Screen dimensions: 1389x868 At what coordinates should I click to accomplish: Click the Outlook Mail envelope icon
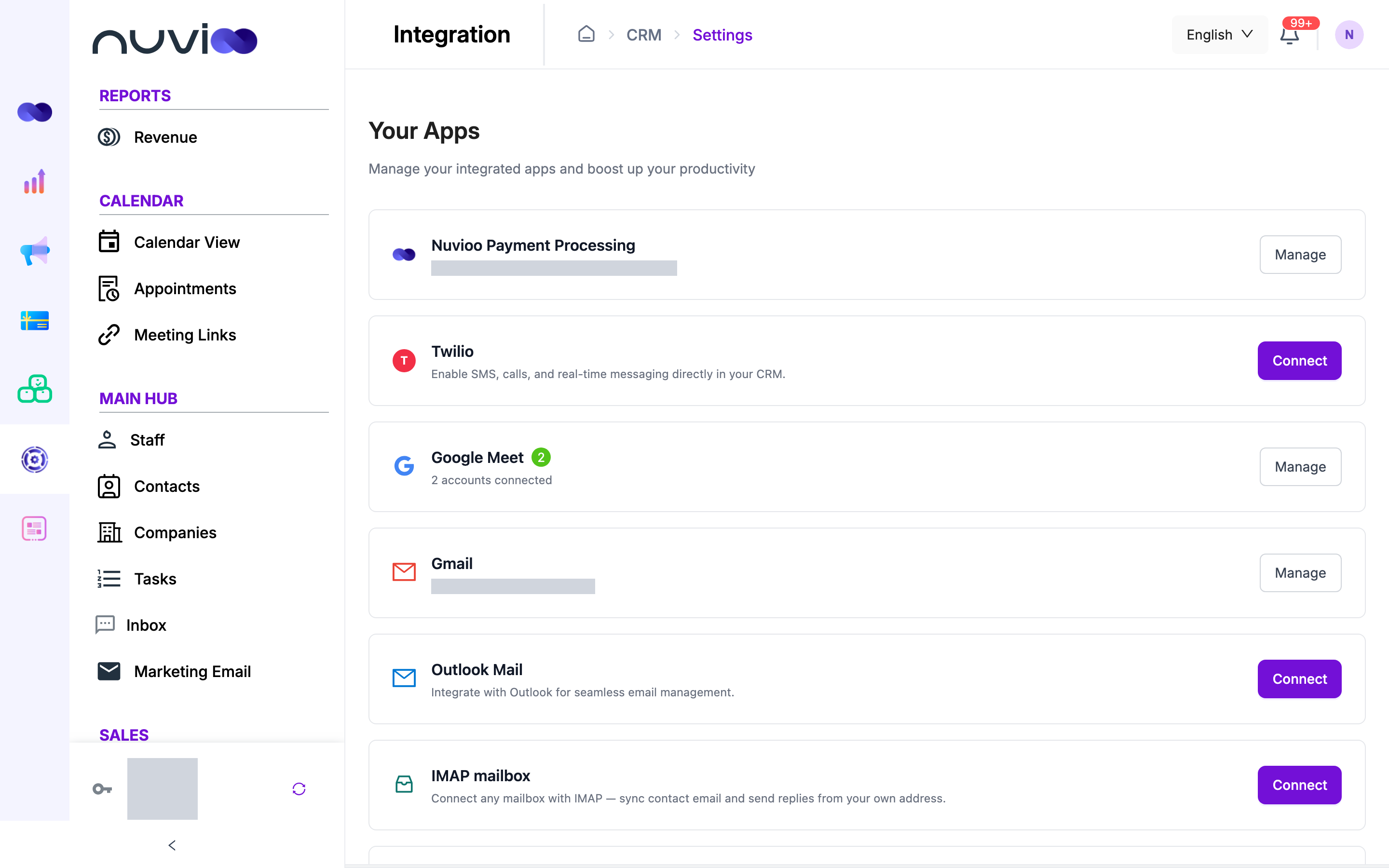click(x=404, y=678)
